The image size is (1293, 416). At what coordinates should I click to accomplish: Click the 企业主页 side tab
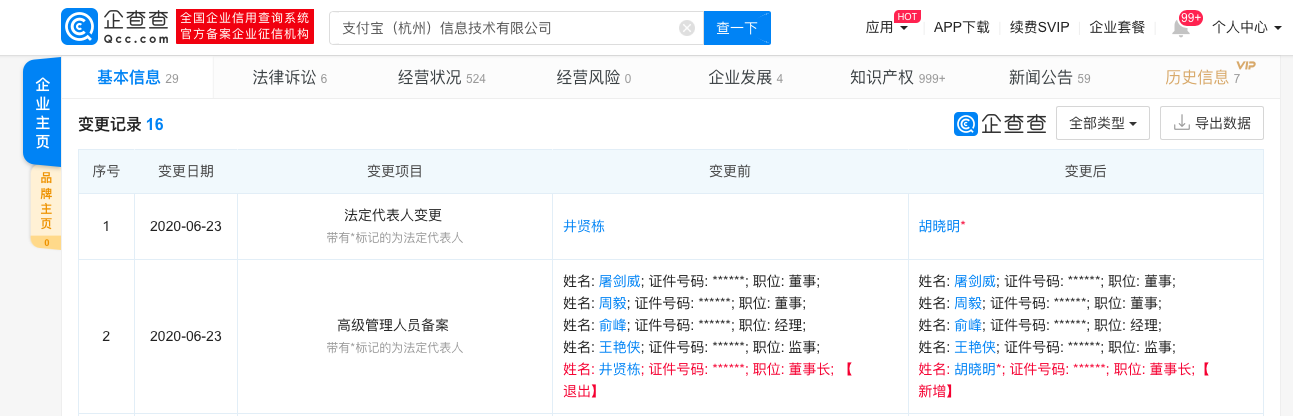pos(43,113)
